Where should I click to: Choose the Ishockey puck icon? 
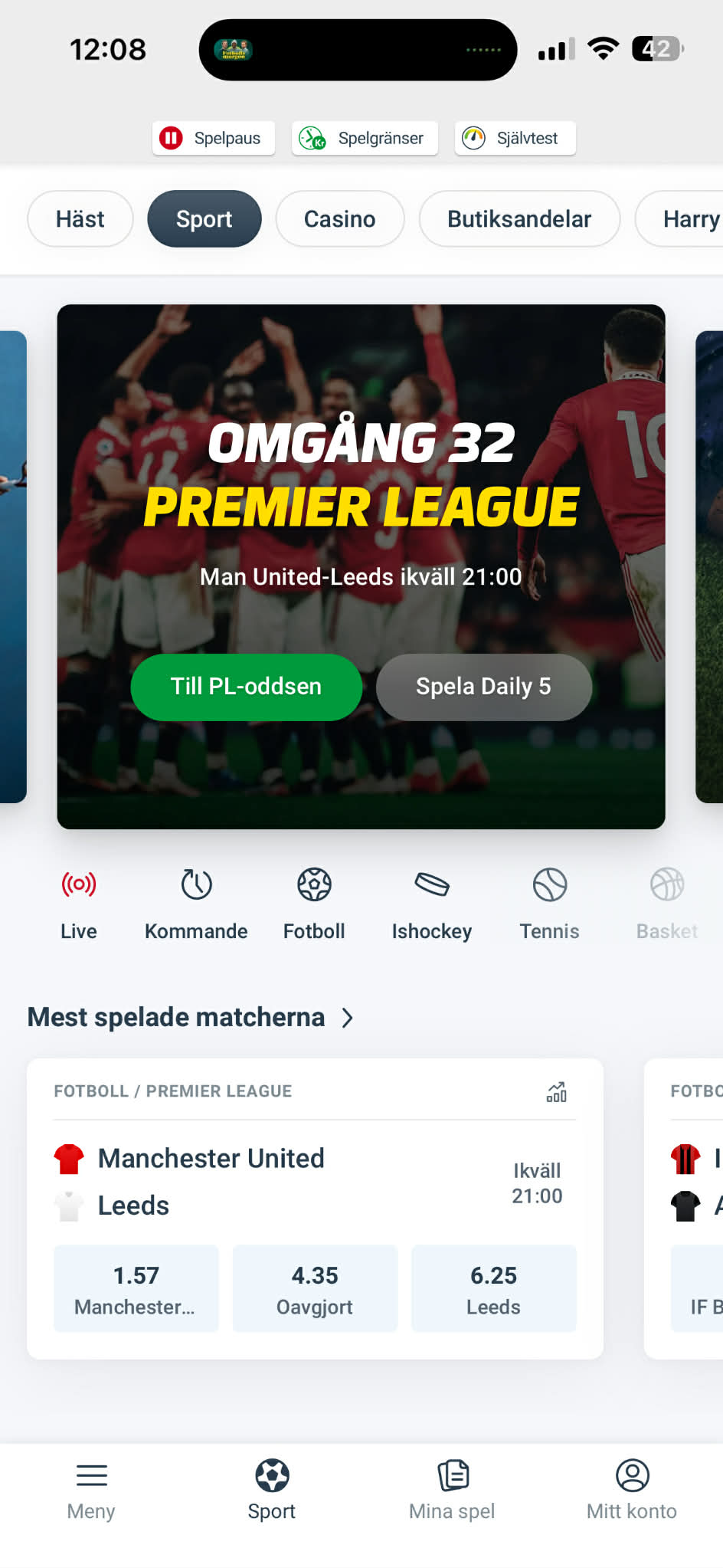coord(432,885)
